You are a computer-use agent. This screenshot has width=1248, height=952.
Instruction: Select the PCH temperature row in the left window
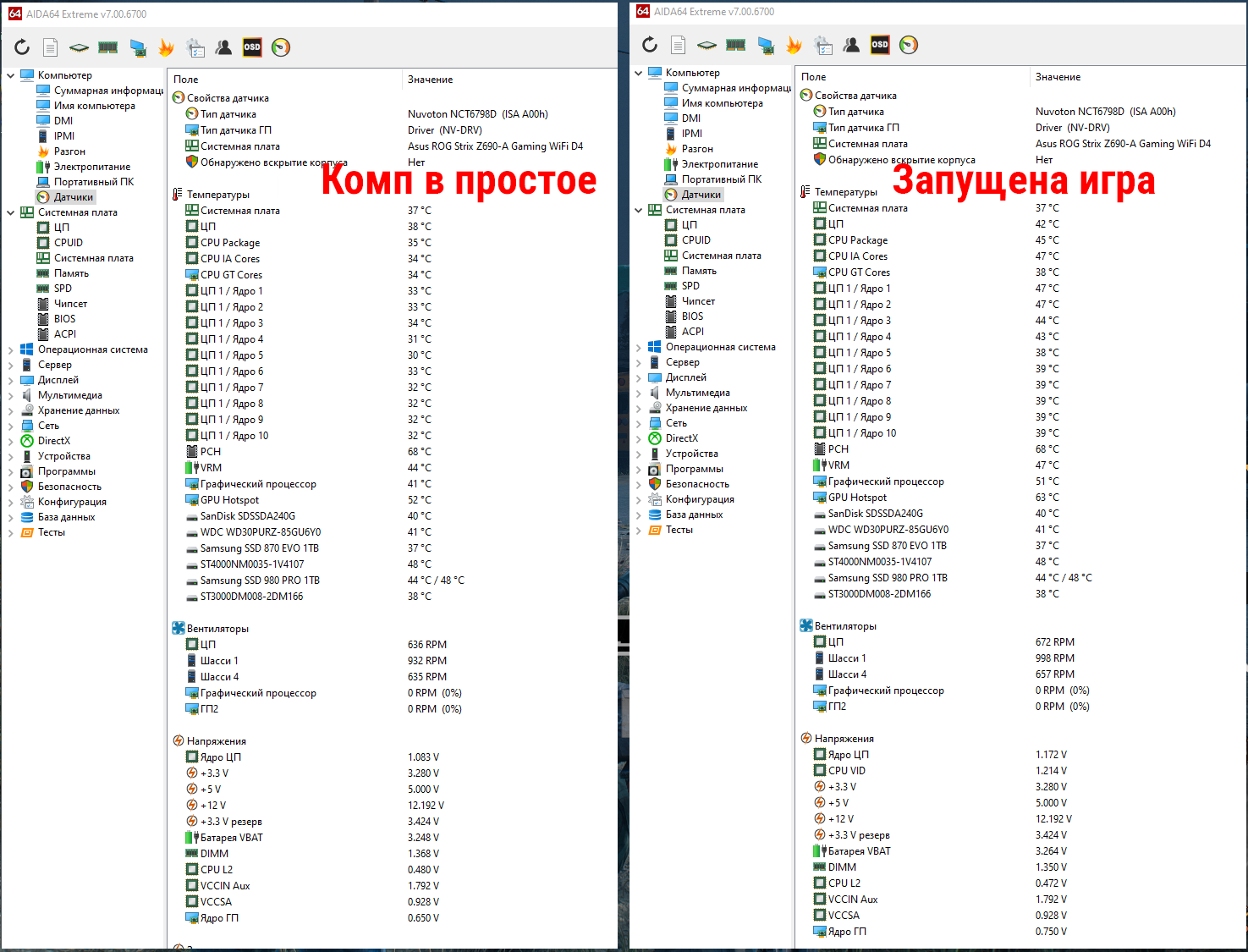click(393, 452)
